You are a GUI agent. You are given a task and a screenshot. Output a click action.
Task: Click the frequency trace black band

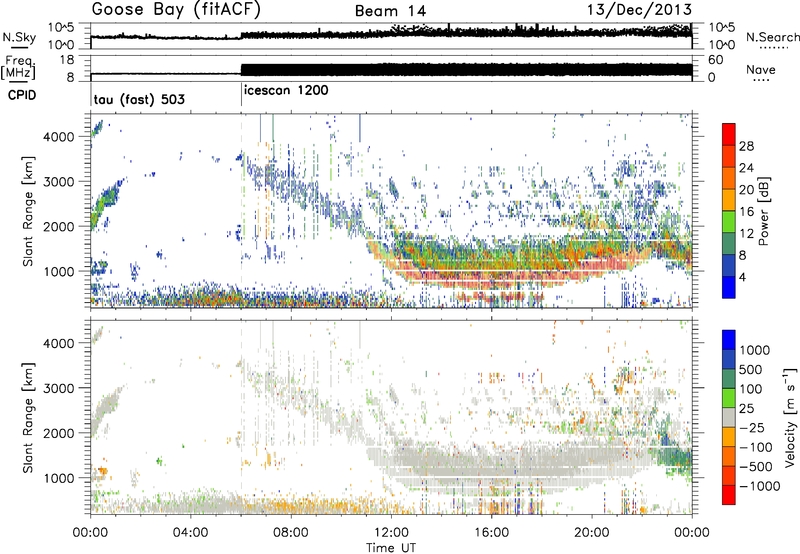pyautogui.click(x=466, y=70)
